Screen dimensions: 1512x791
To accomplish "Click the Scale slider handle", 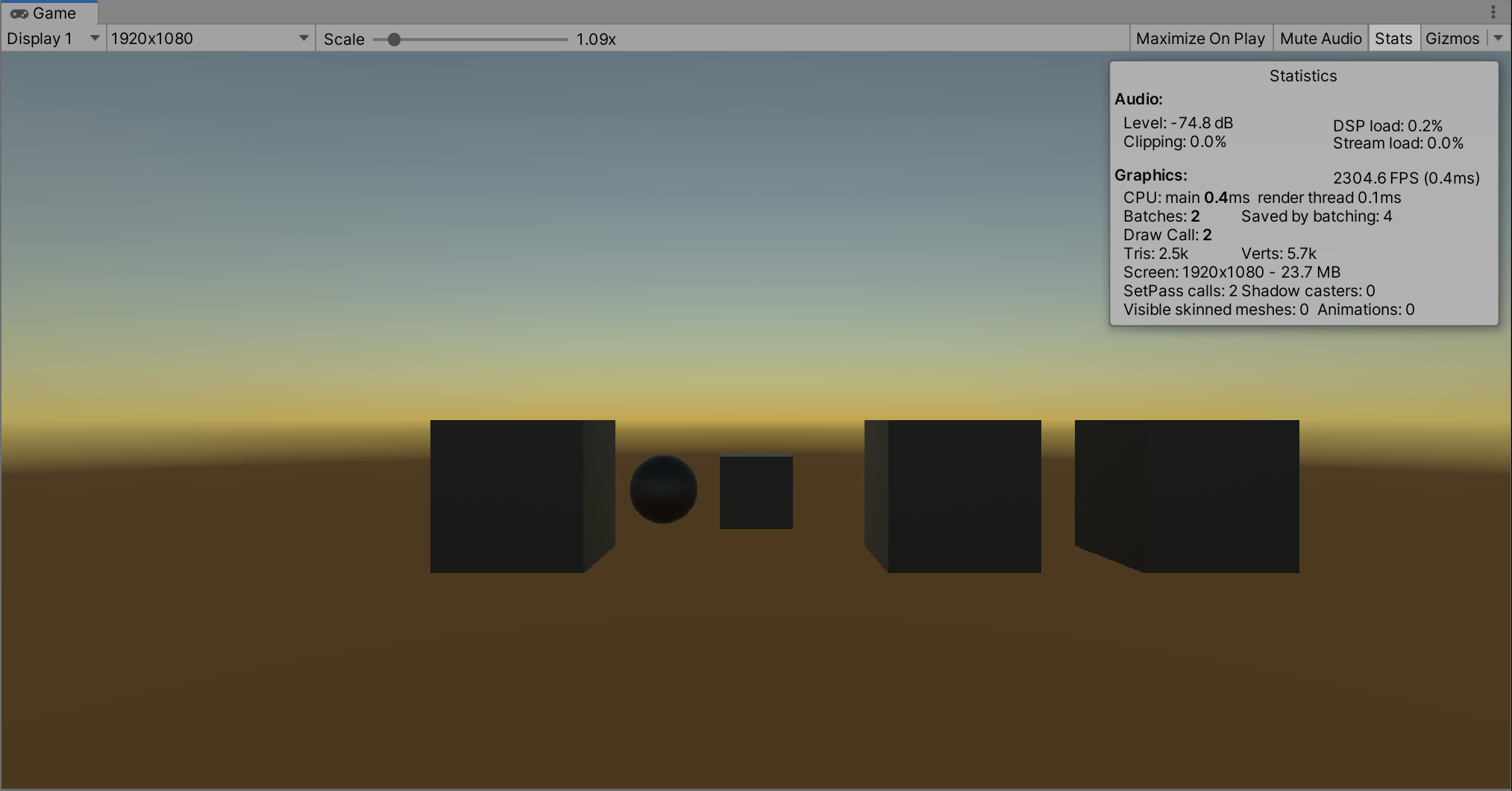I will click(x=394, y=39).
